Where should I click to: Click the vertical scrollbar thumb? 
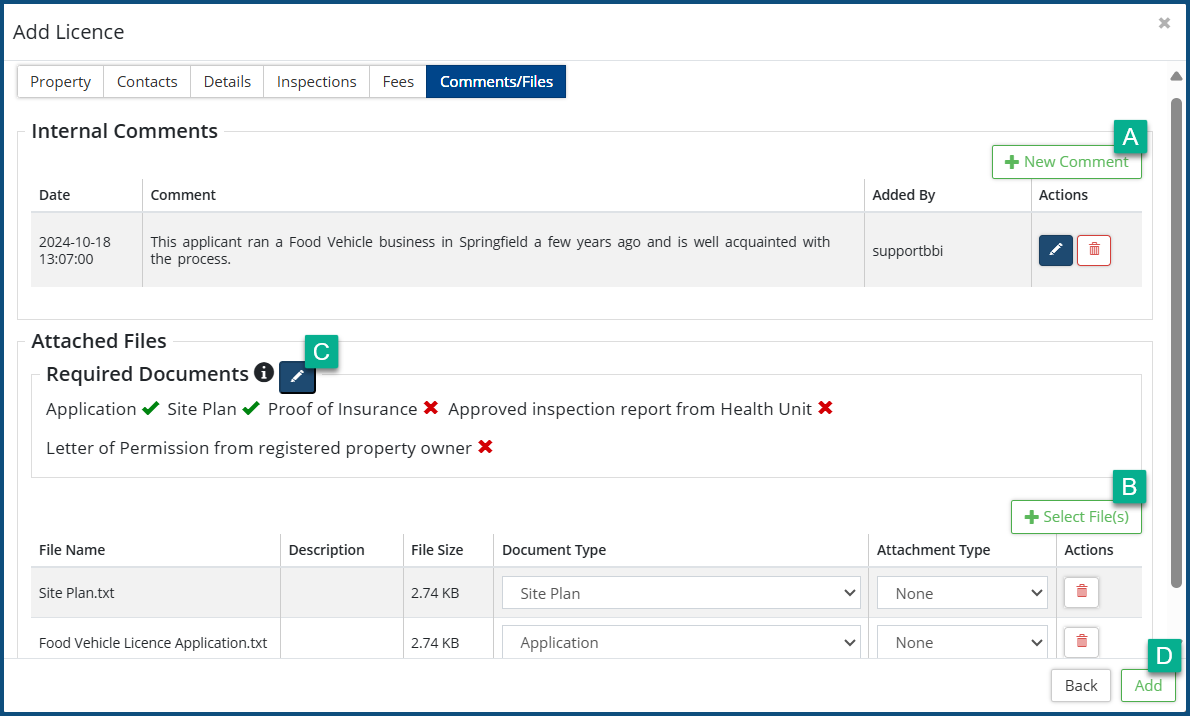(1176, 342)
